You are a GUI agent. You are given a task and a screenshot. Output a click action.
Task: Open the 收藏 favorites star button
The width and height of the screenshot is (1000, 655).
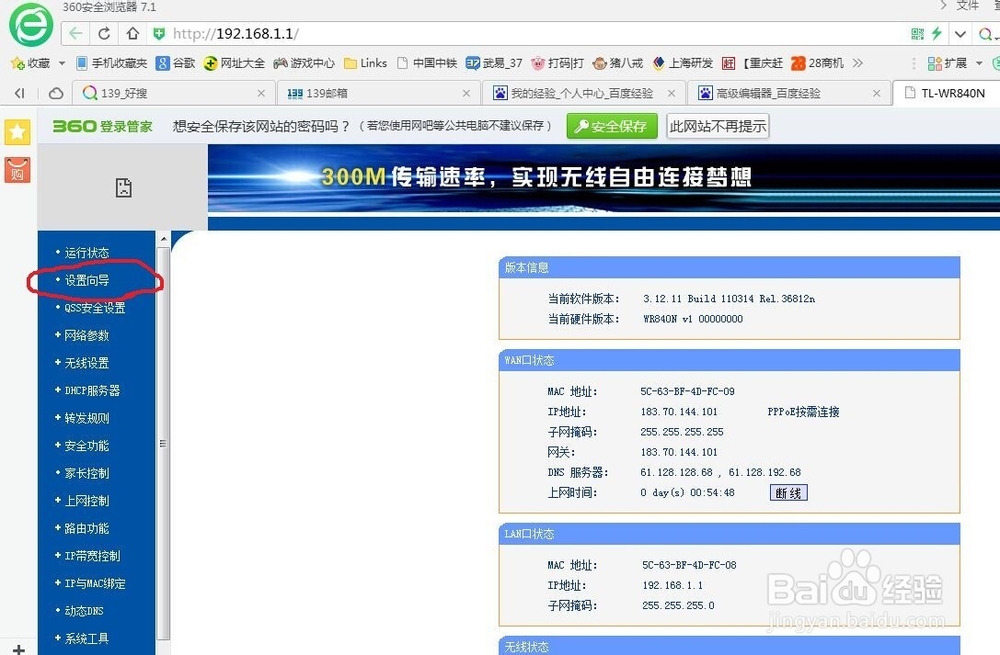pos(30,63)
